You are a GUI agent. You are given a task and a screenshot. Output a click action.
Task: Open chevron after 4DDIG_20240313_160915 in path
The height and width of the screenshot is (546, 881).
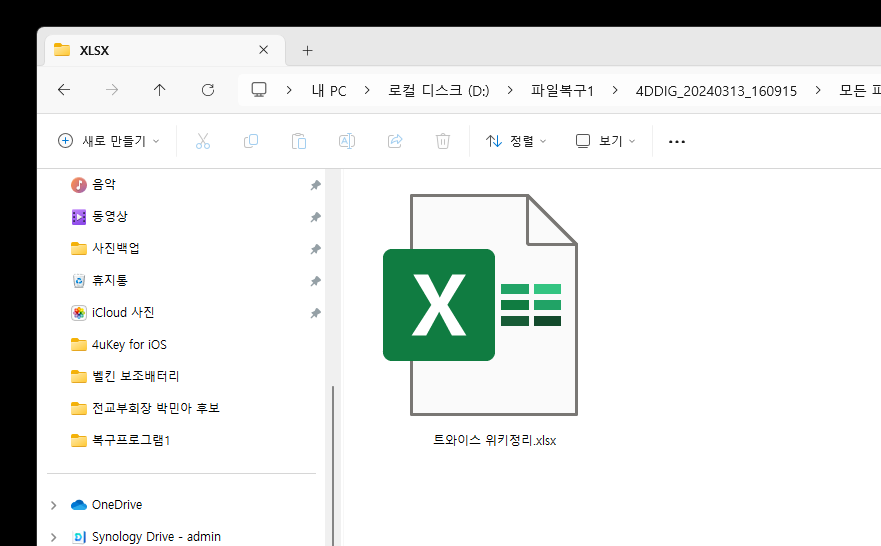[x=818, y=90]
